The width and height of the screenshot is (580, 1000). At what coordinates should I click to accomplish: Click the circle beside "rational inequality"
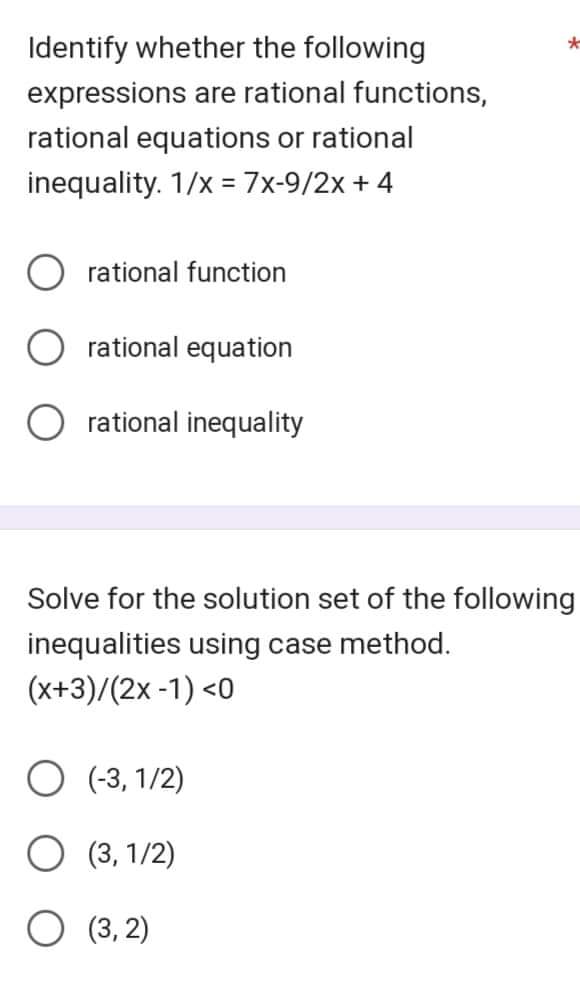tap(46, 422)
